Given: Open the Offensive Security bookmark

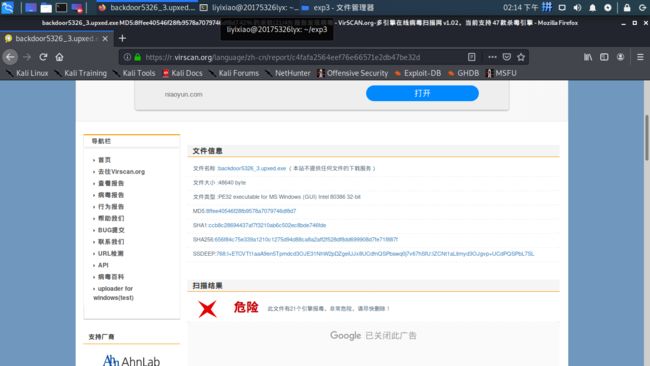Looking at the screenshot, I should tap(352, 73).
